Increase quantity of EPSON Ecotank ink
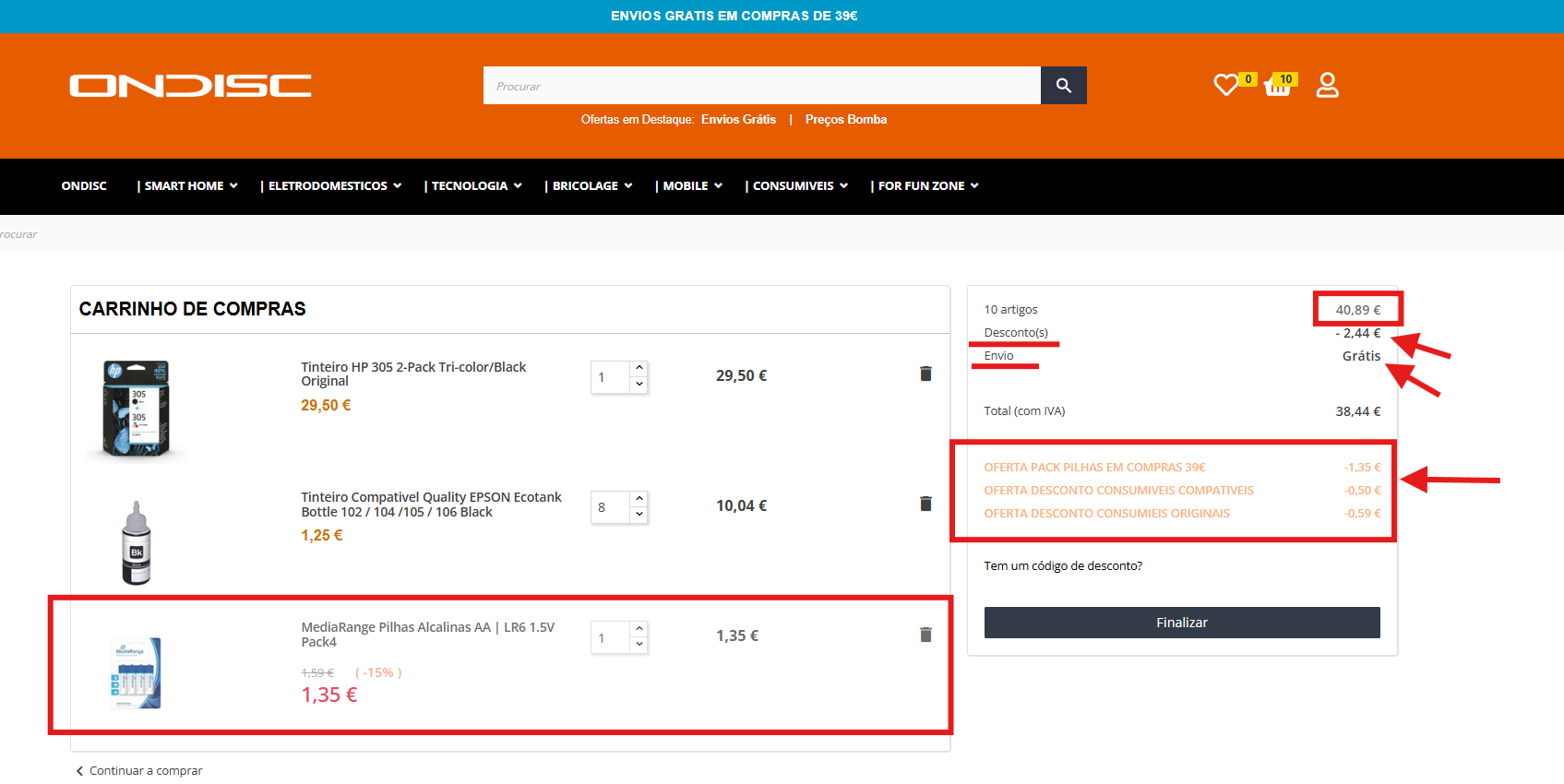 pyautogui.click(x=639, y=498)
